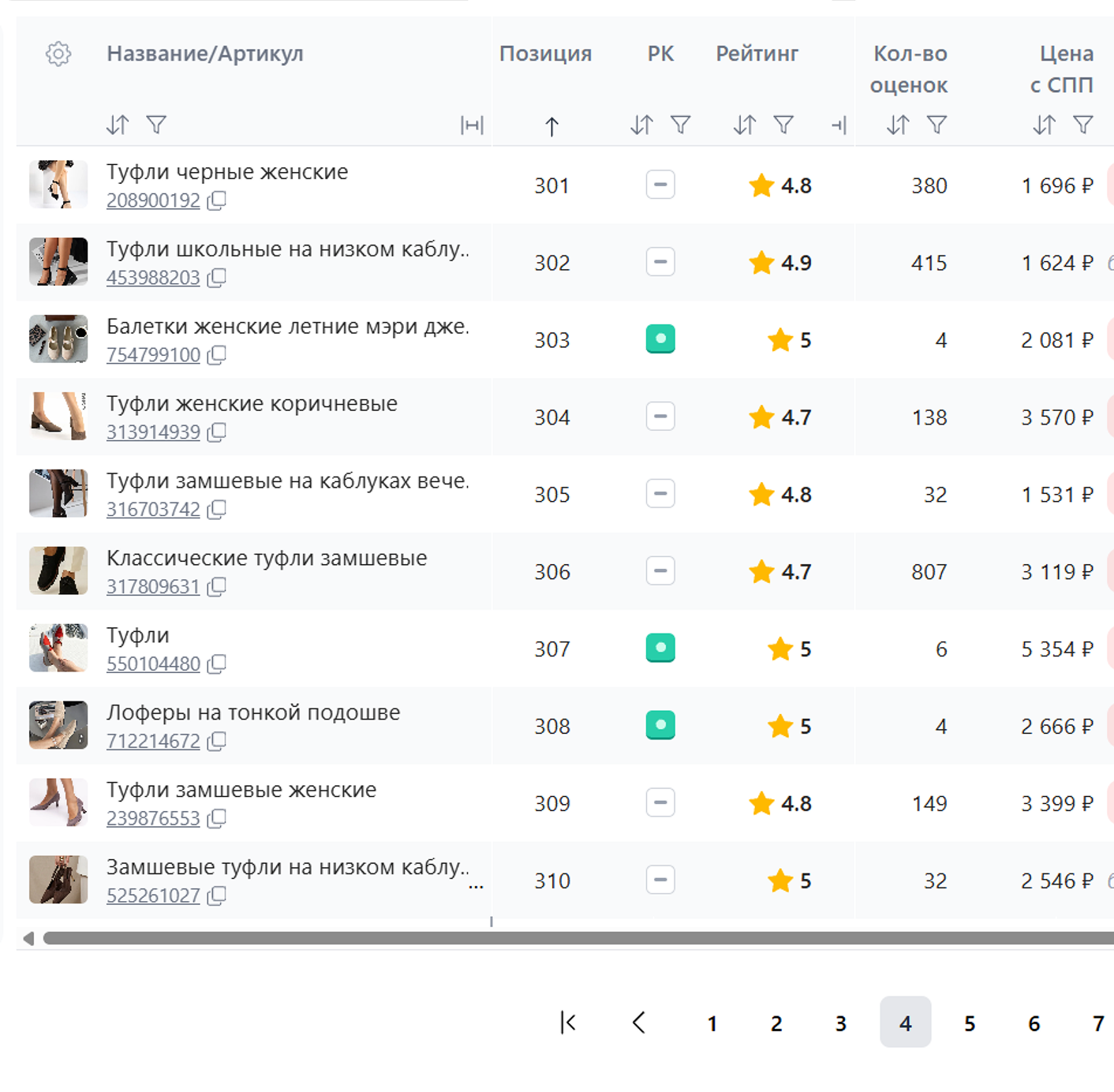Open table settings gear icon
The height and width of the screenshot is (1092, 1114).
point(58,54)
